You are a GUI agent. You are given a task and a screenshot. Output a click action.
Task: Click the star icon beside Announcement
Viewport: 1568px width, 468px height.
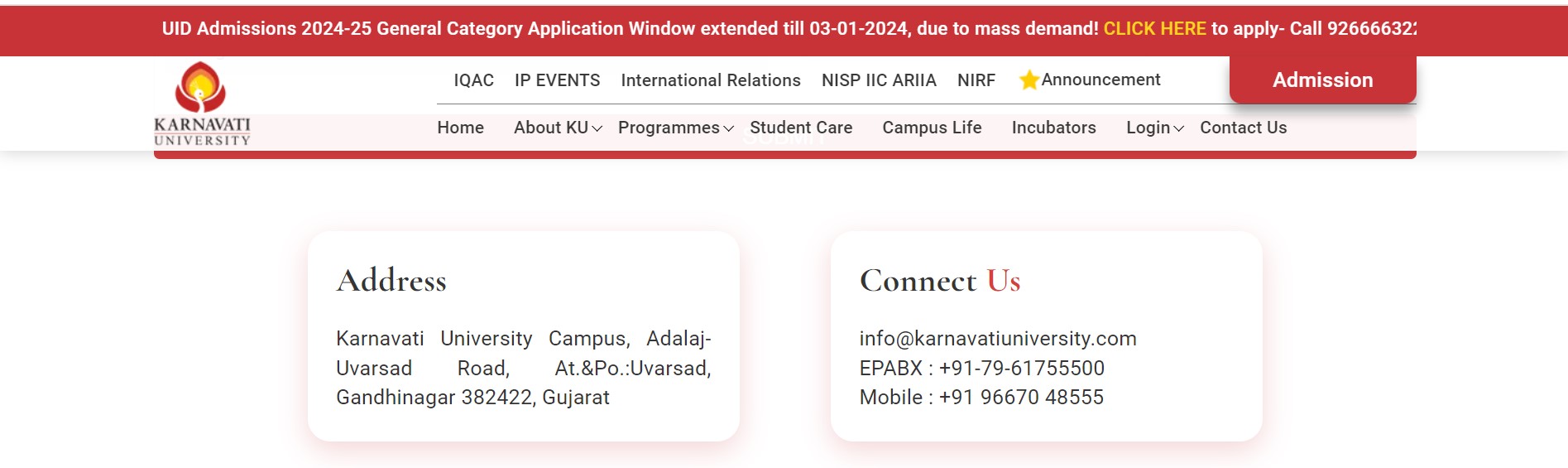[x=1029, y=80]
